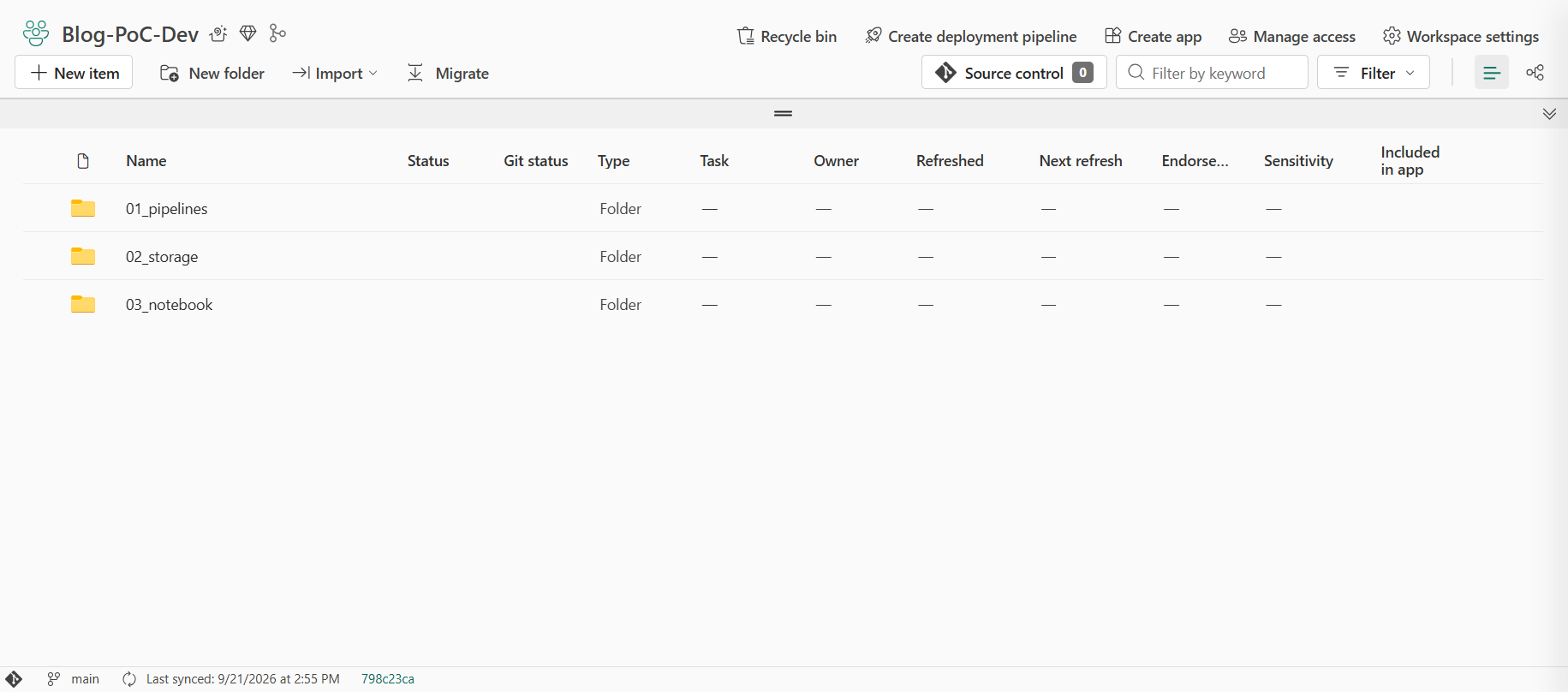This screenshot has height=692, width=1568.
Task: Open Create app
Action: click(x=1154, y=36)
